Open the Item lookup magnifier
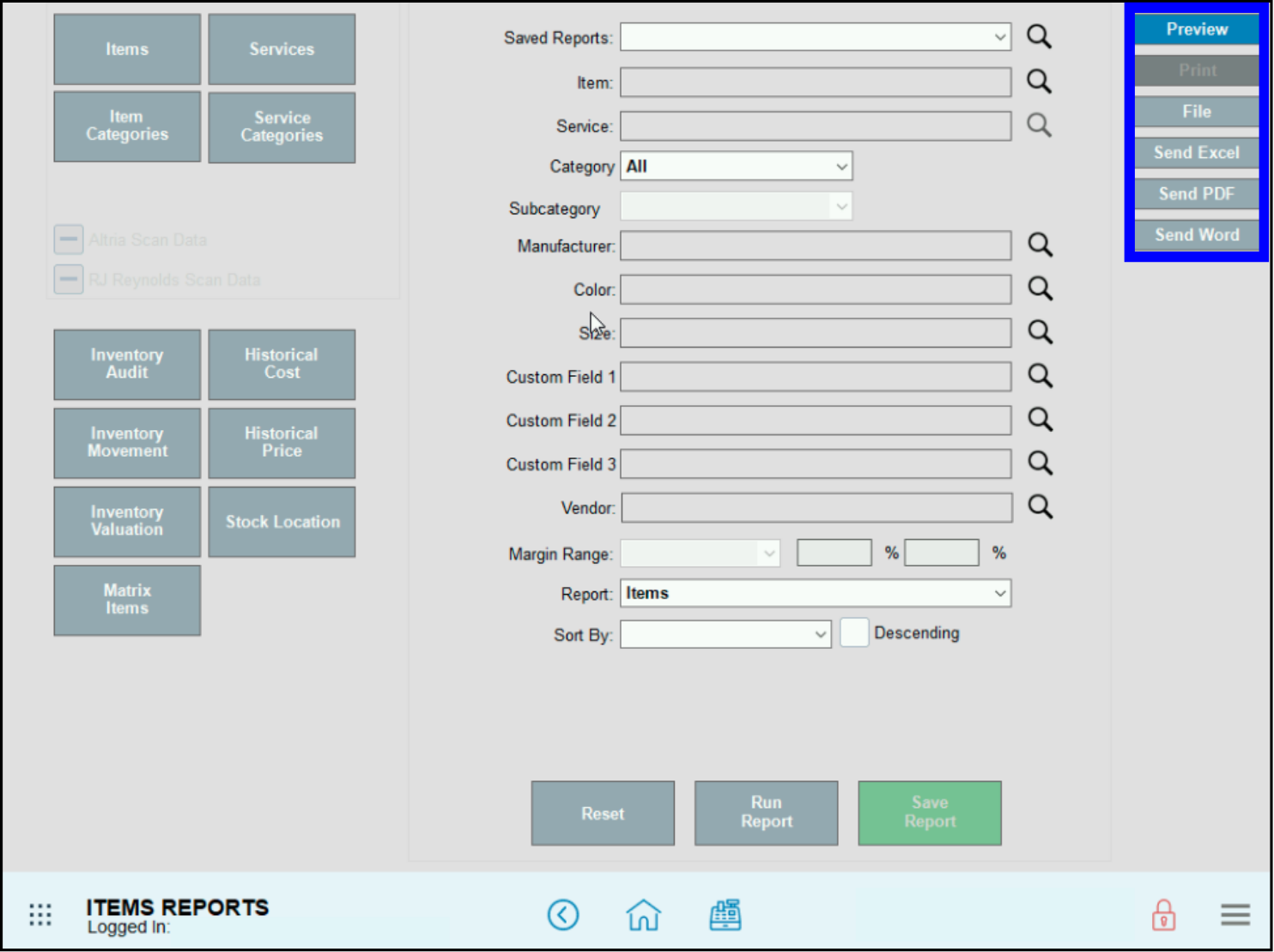Viewport: 1274px width, 952px height. 1039,82
